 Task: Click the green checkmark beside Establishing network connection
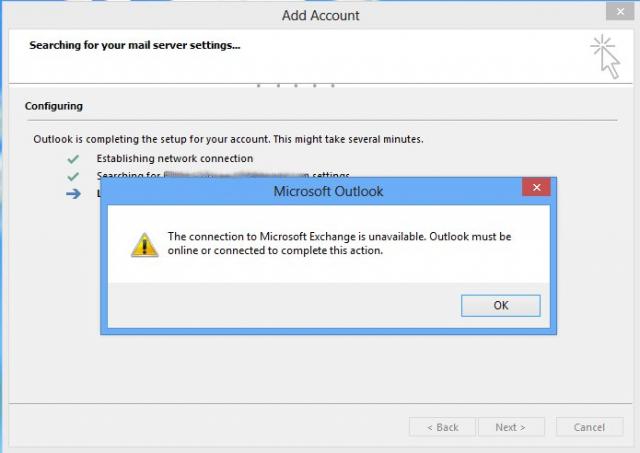click(x=73, y=159)
